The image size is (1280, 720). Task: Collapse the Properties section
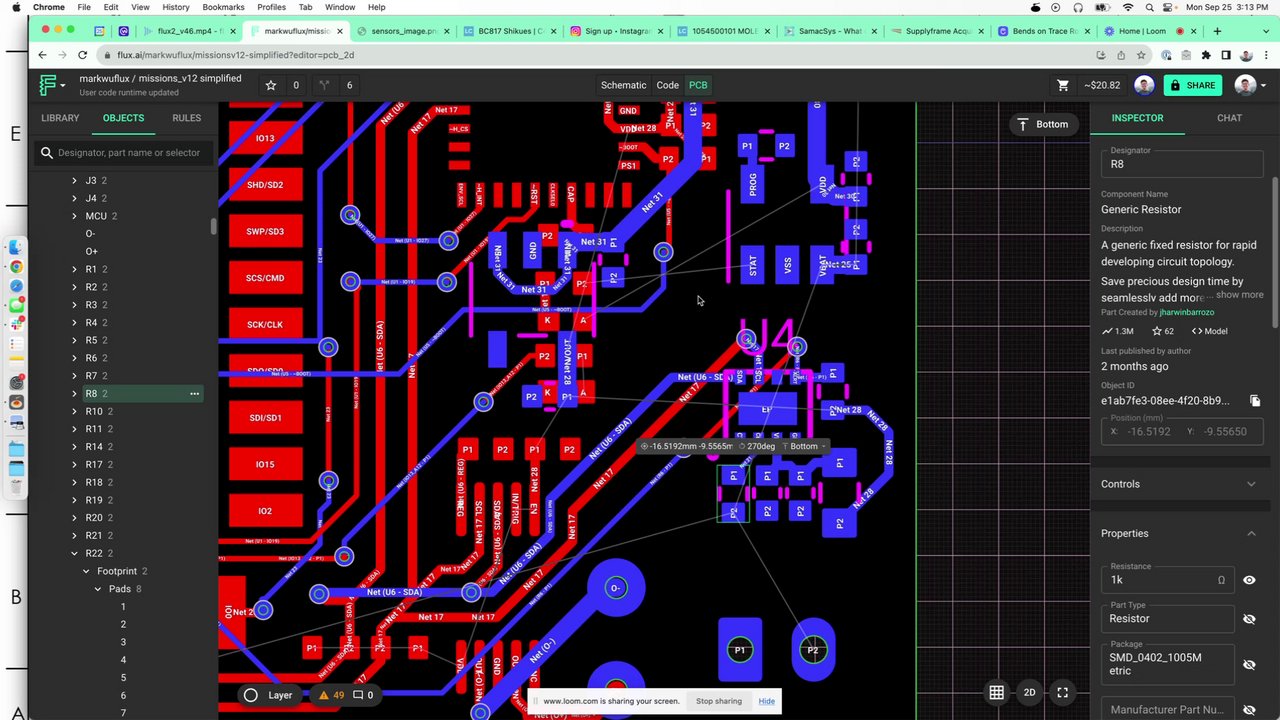point(1251,534)
